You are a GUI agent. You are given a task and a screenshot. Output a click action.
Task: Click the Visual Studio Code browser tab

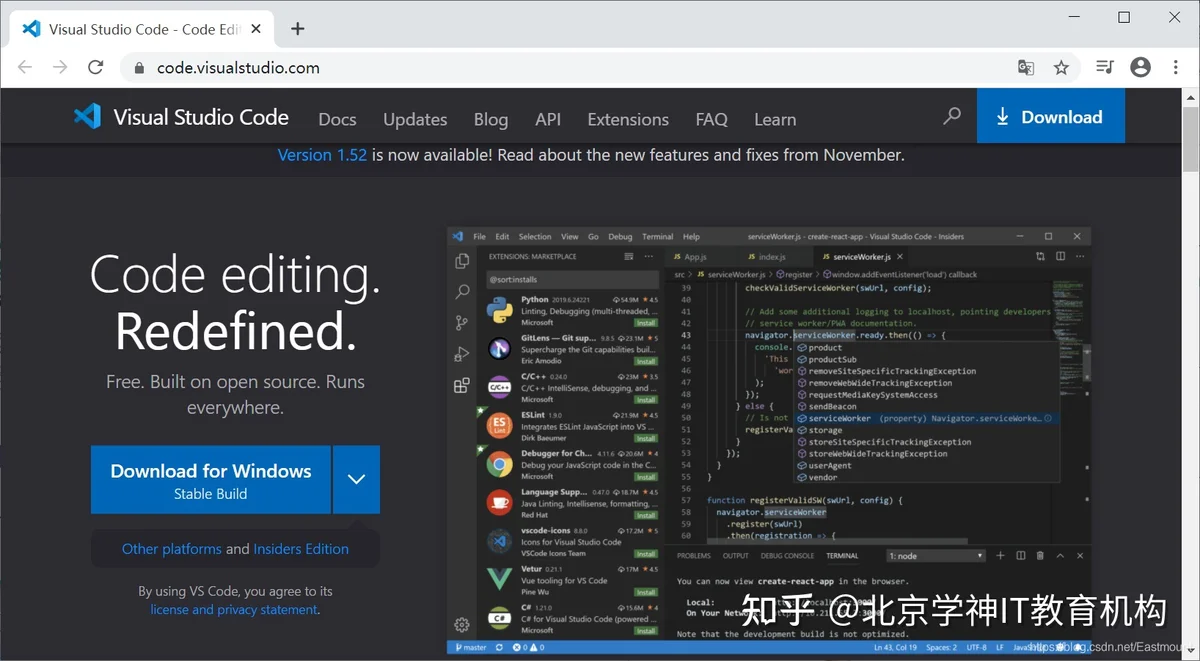[144, 29]
